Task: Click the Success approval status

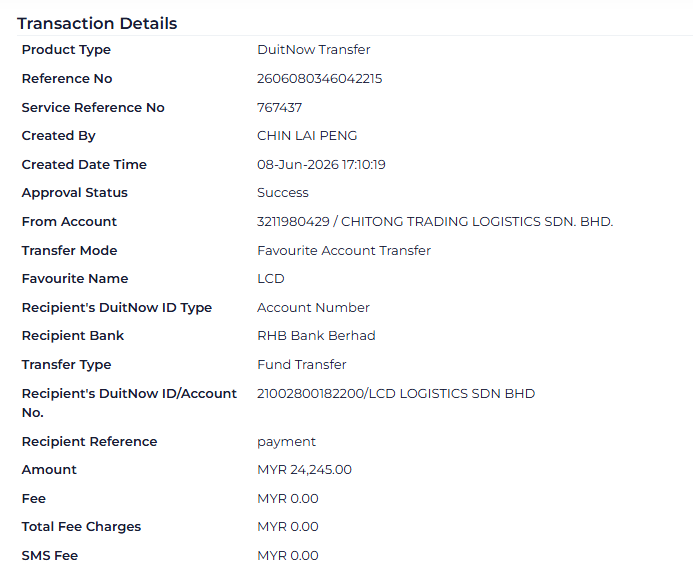Action: coord(283,193)
